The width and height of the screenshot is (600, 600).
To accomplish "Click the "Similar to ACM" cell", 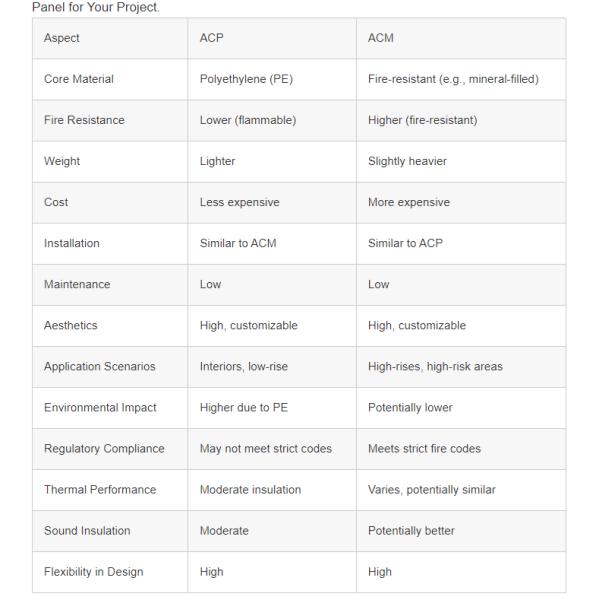I will [238, 243].
